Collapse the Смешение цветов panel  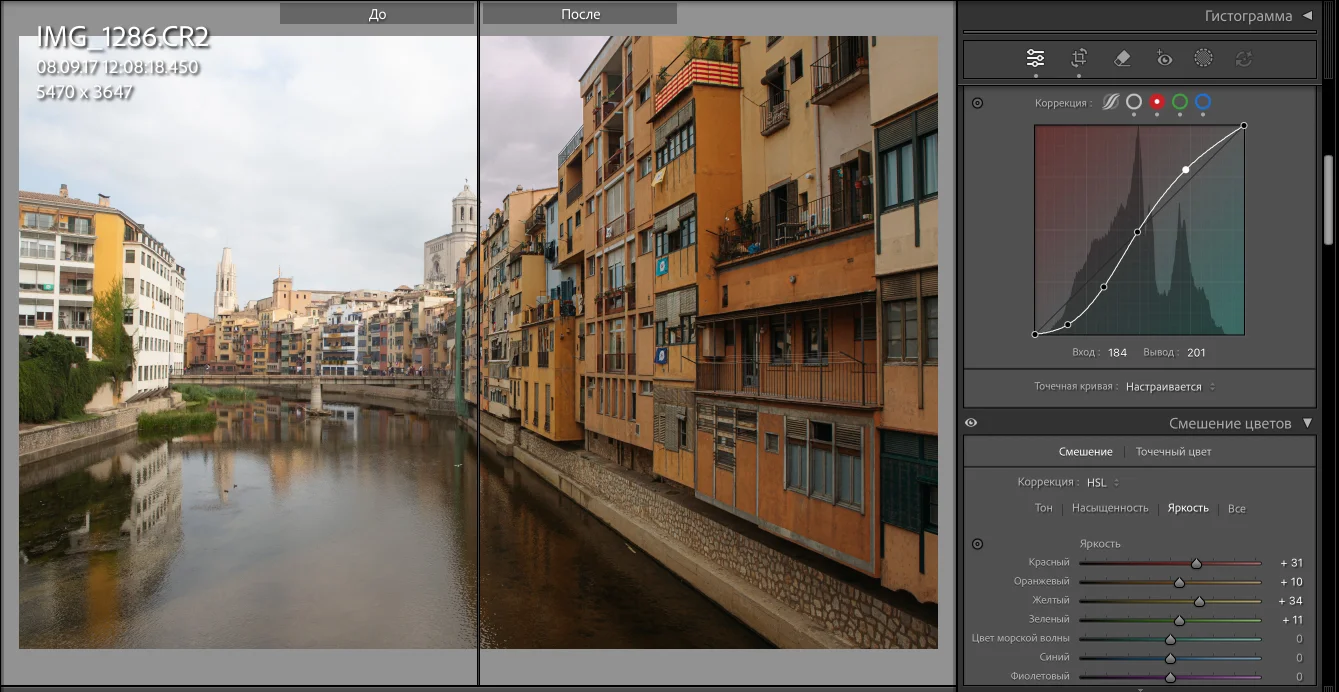tap(1307, 423)
